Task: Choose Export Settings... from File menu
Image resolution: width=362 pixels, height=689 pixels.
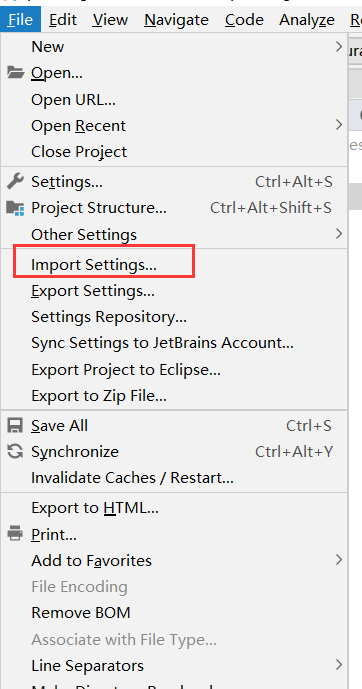Action: point(174,291)
